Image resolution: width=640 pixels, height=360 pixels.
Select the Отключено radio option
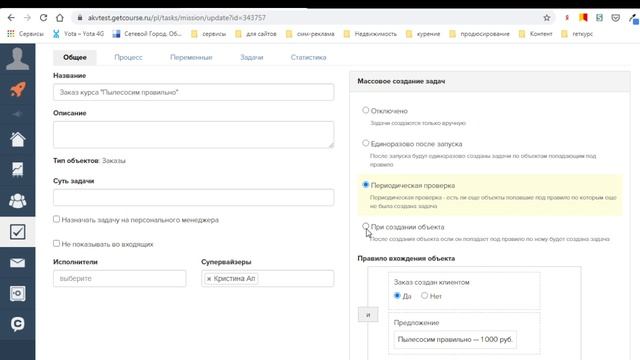pyautogui.click(x=366, y=110)
